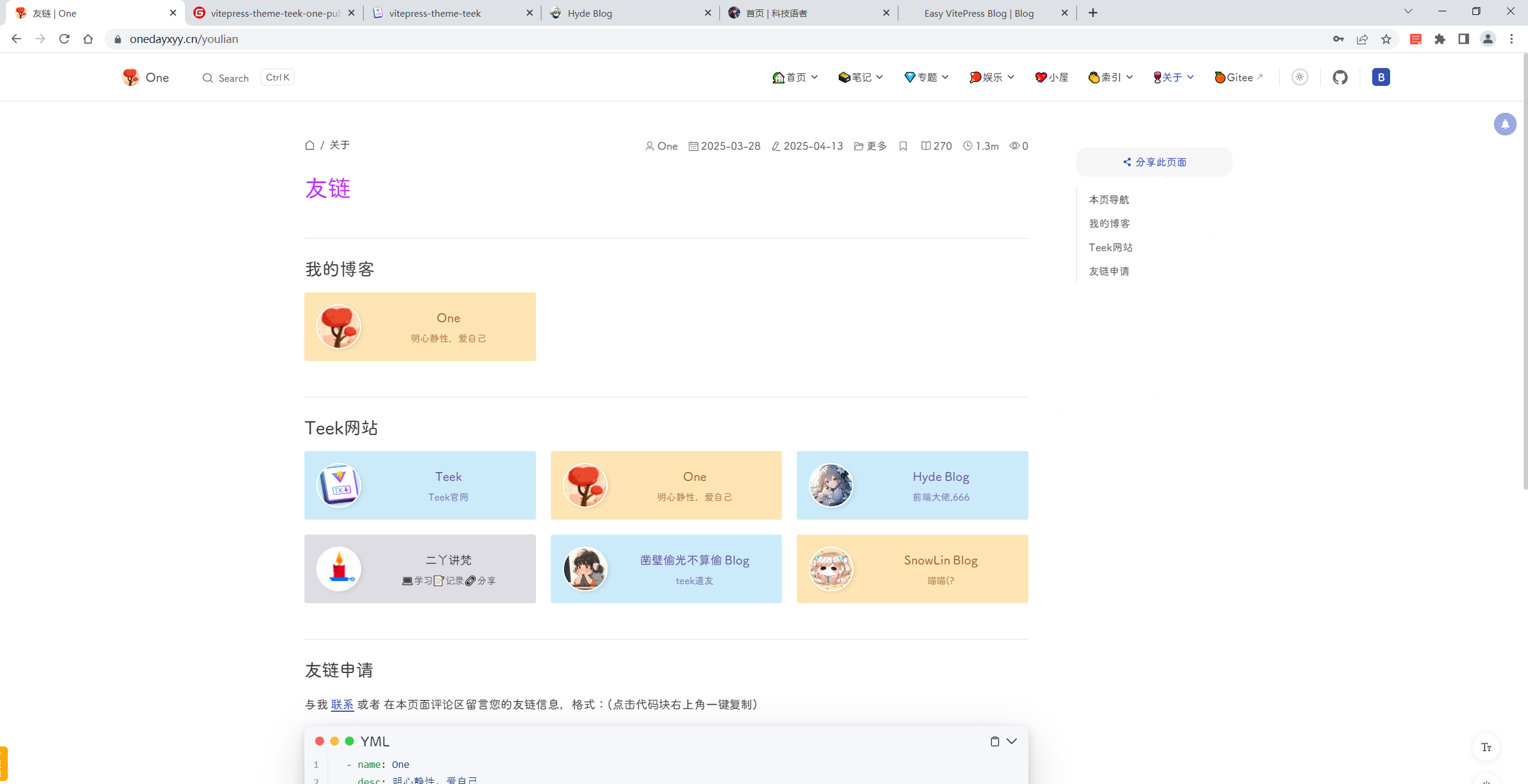The image size is (1528, 784).
Task: Switch to vitepress-theme-teek tab
Action: 452,13
